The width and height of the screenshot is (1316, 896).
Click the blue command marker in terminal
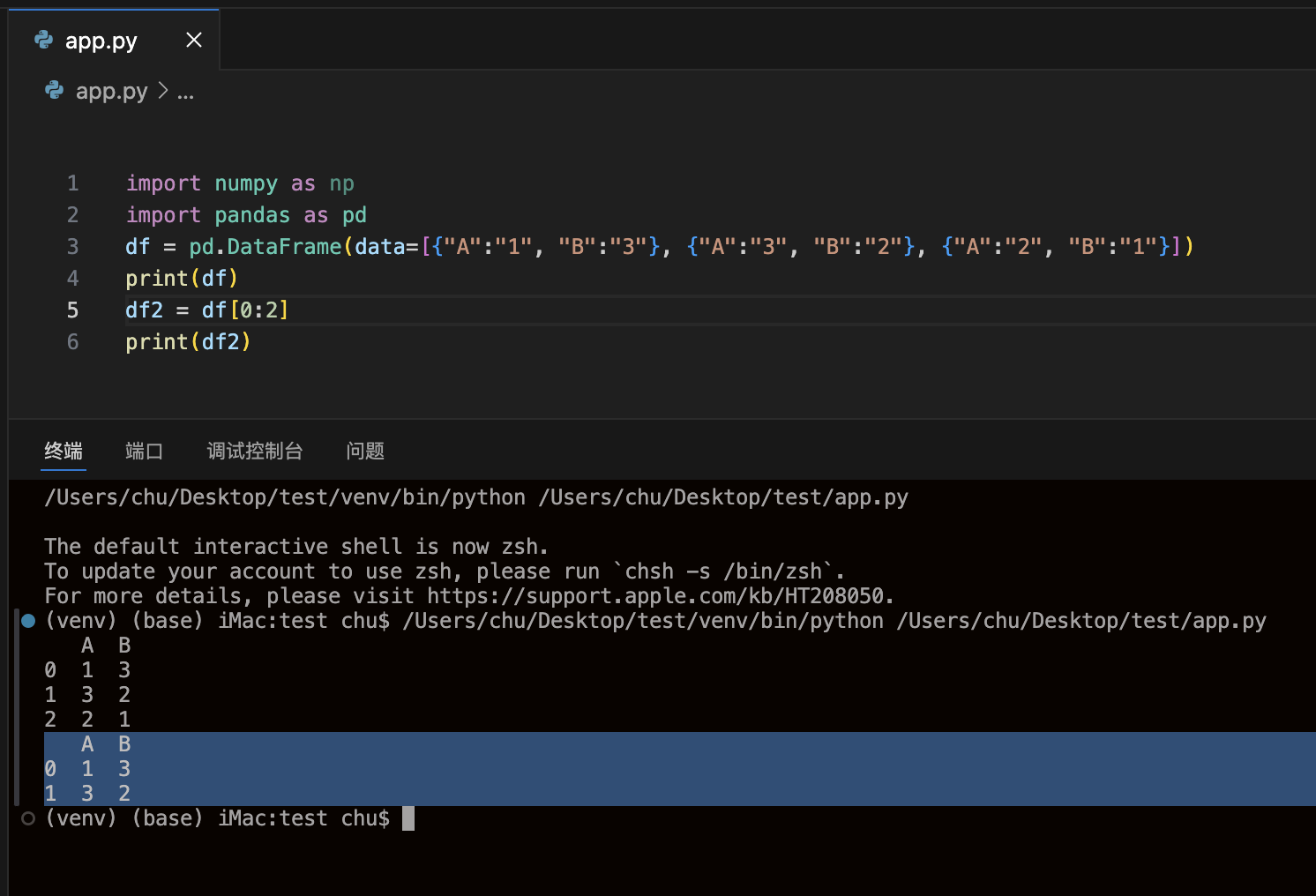(x=28, y=621)
